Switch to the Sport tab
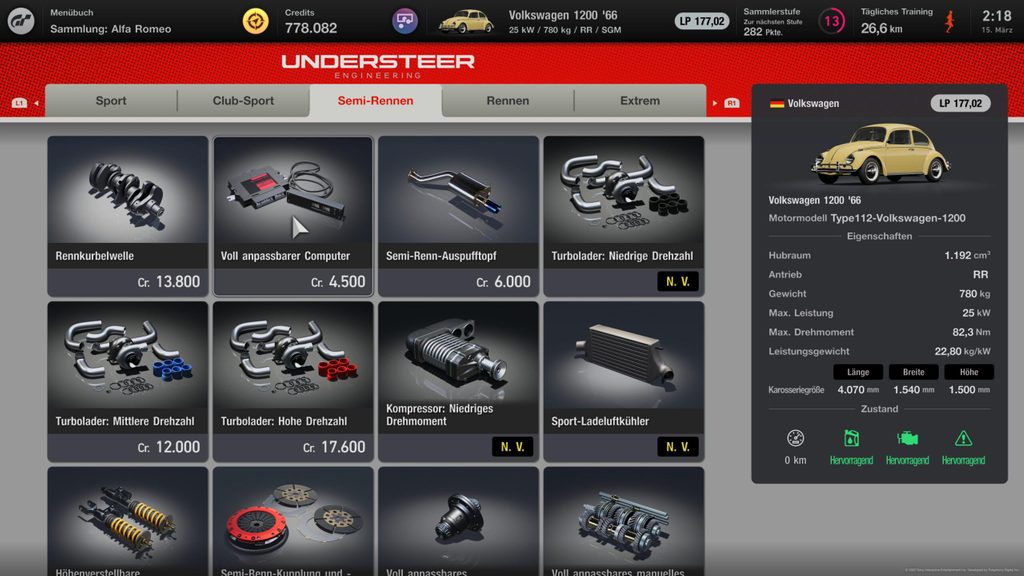This screenshot has width=1024, height=576. [111, 101]
